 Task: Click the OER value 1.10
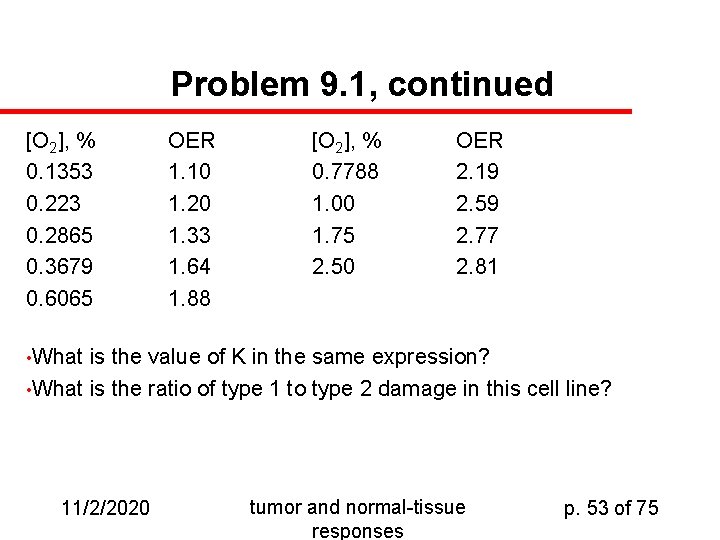tap(189, 171)
